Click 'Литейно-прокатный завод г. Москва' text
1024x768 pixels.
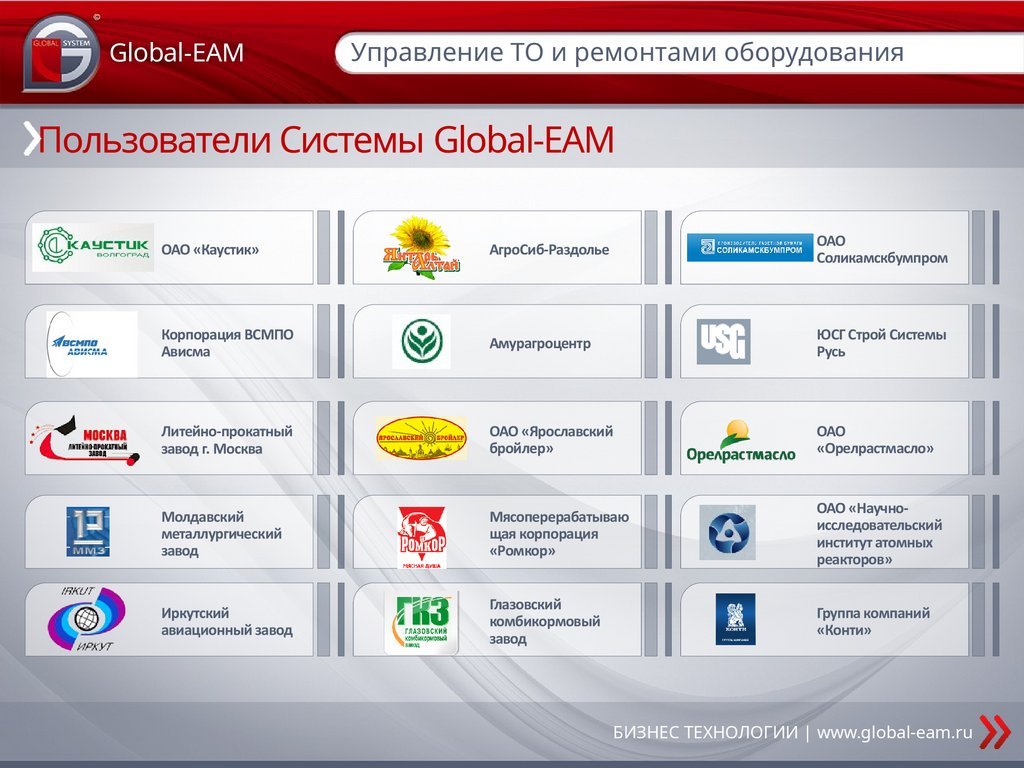pyautogui.click(x=227, y=440)
